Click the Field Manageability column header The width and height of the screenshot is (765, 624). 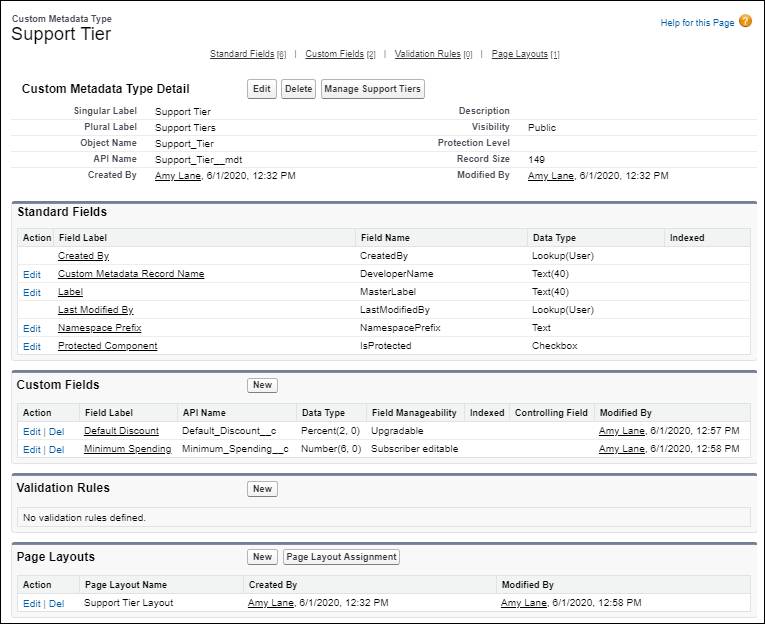click(x=414, y=413)
